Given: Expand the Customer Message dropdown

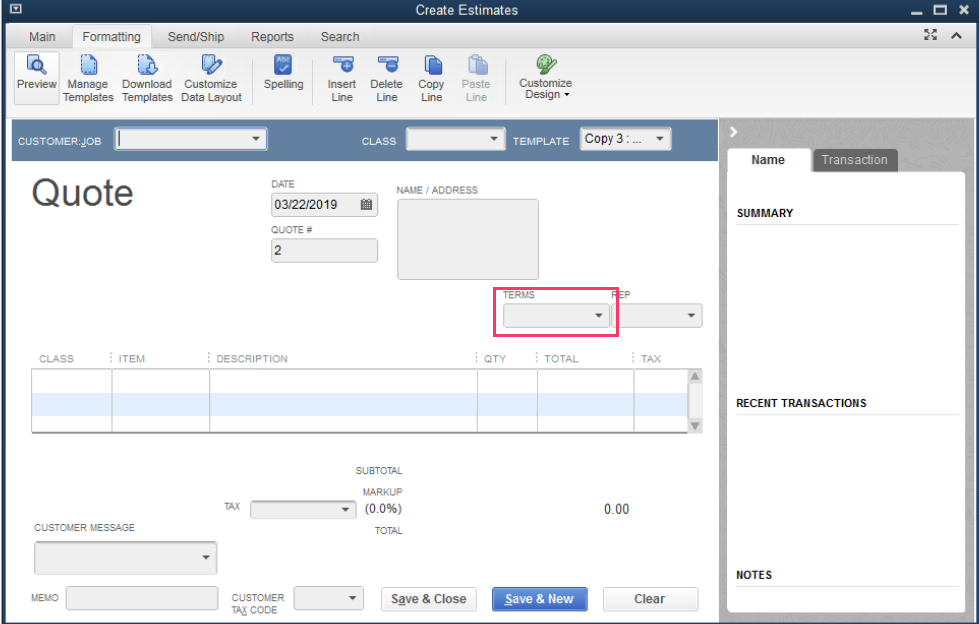Looking at the screenshot, I should (x=206, y=557).
